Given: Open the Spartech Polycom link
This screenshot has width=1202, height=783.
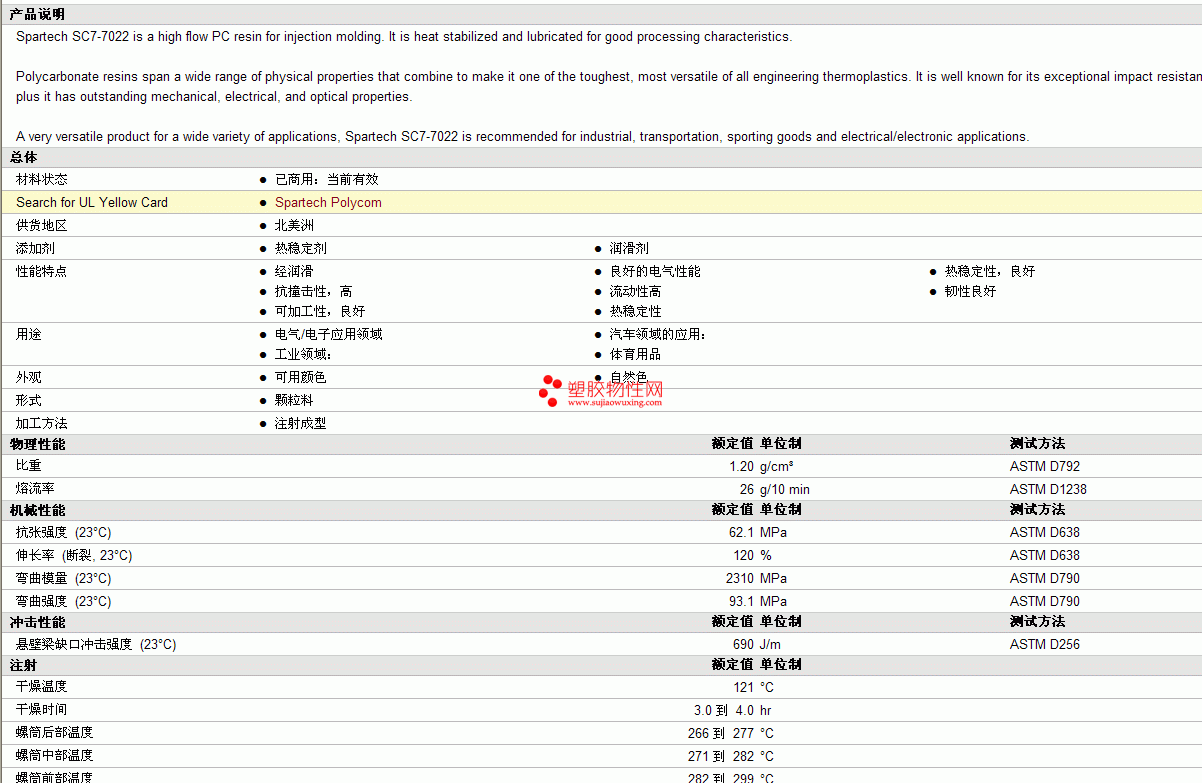Looking at the screenshot, I should tap(328, 202).
